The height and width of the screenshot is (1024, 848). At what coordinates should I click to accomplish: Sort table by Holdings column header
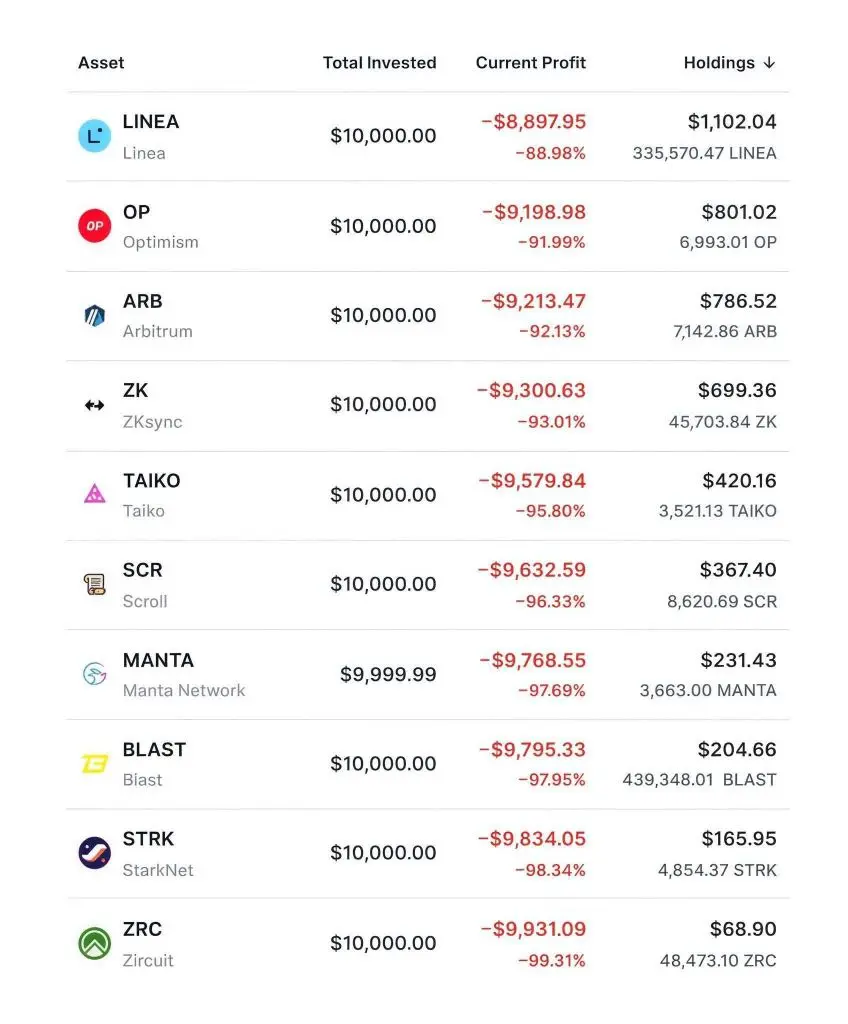pyautogui.click(x=718, y=62)
